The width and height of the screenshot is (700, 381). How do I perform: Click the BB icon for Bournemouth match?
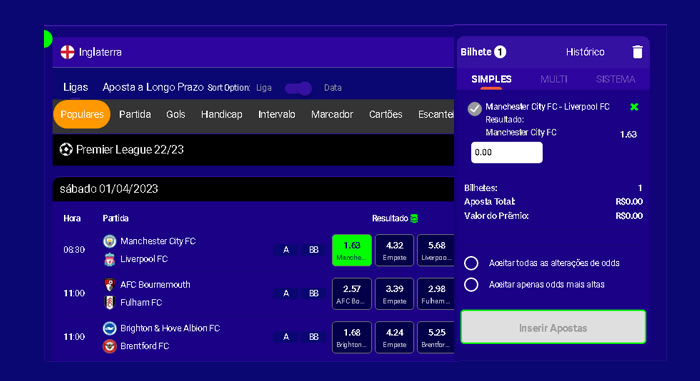pyautogui.click(x=314, y=293)
